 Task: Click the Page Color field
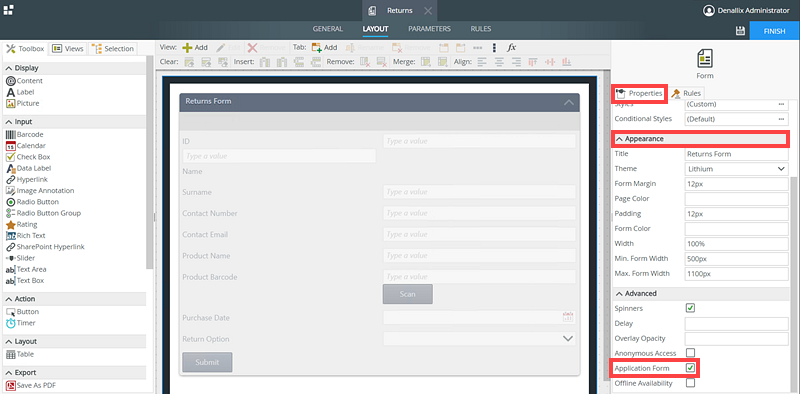click(737, 199)
